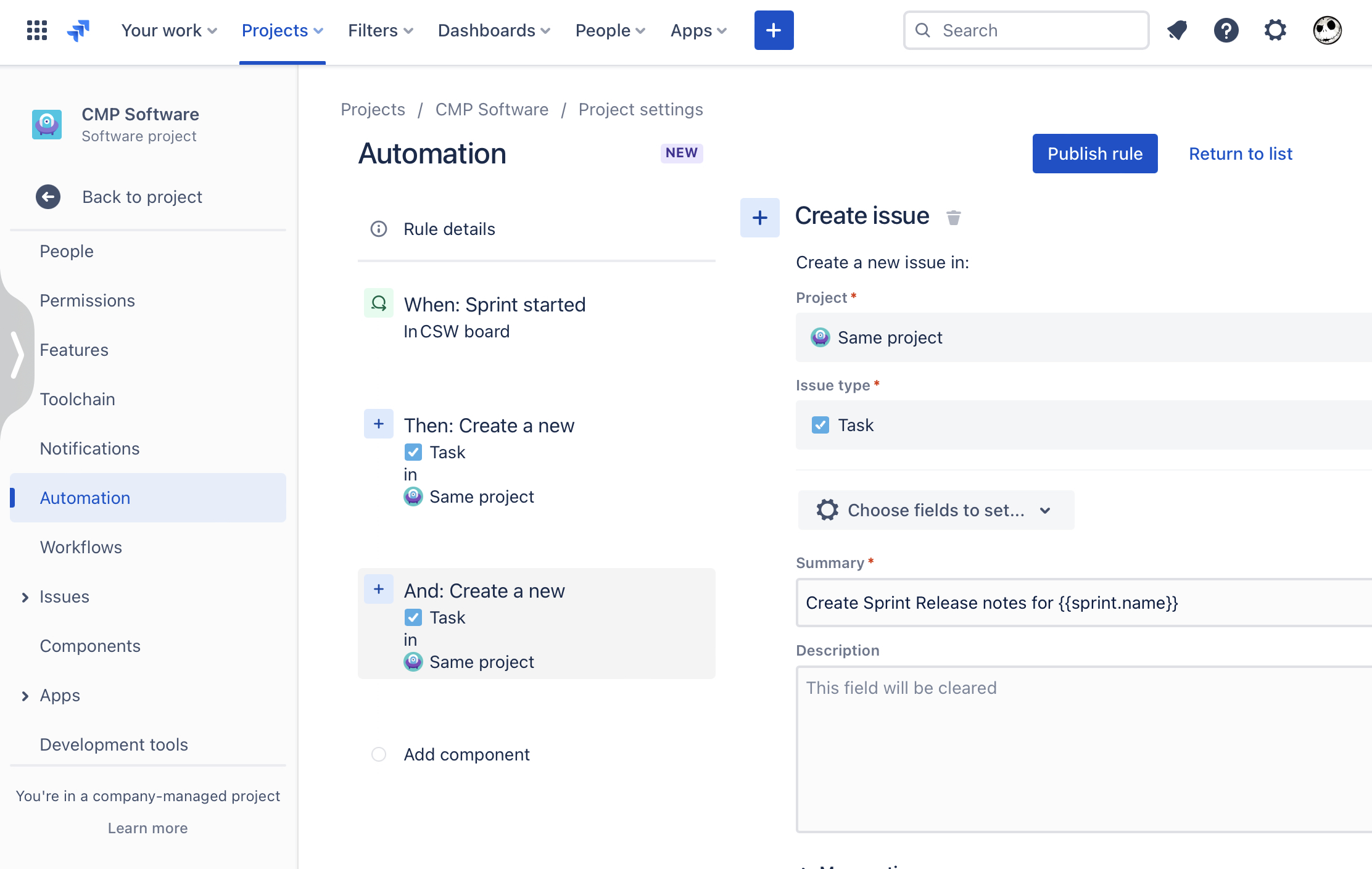Click the Jira logo icon
Viewport: 1372px width, 869px height.
click(x=79, y=30)
